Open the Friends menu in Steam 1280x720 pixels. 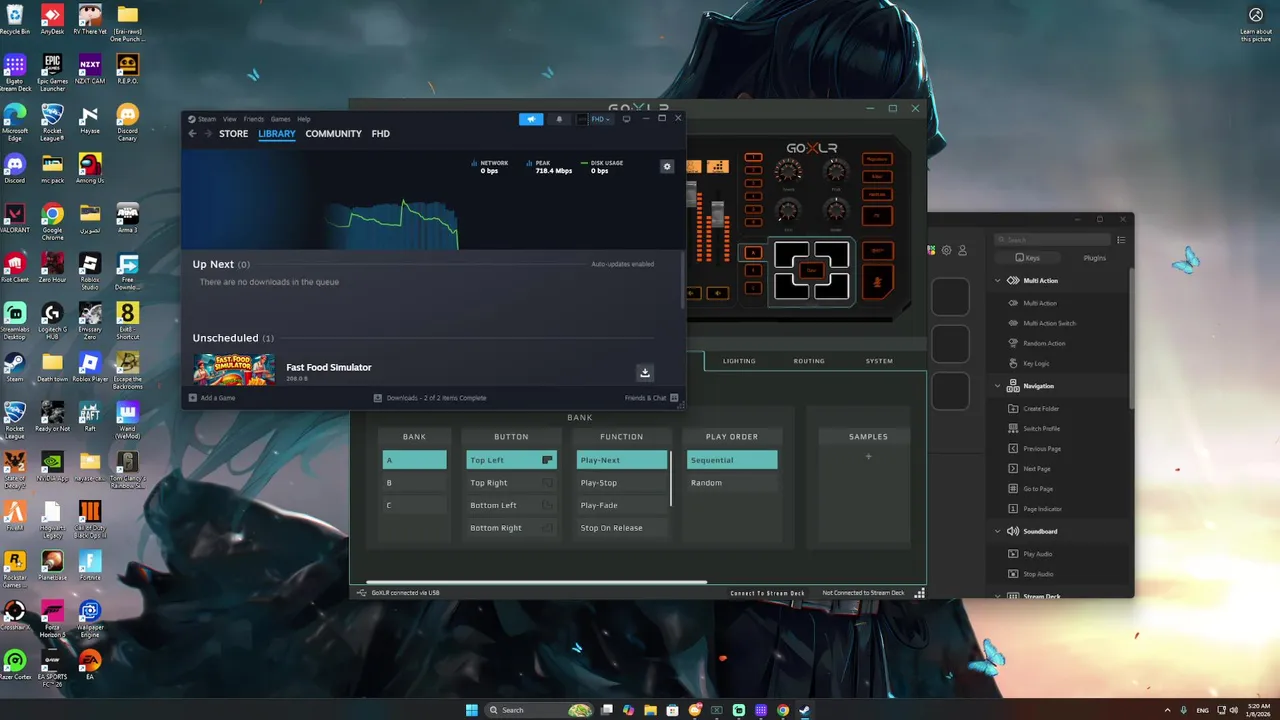pos(254,119)
